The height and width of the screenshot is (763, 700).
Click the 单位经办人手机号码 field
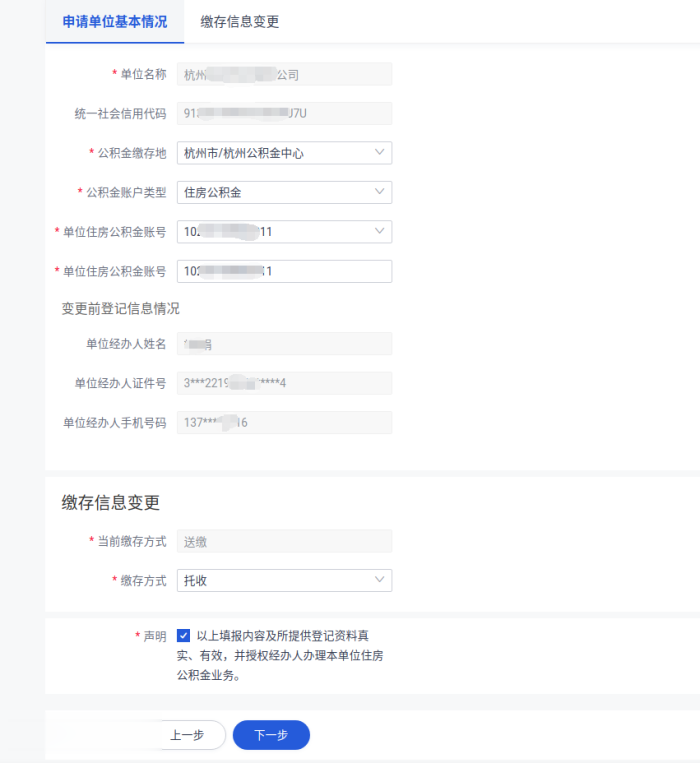284,422
